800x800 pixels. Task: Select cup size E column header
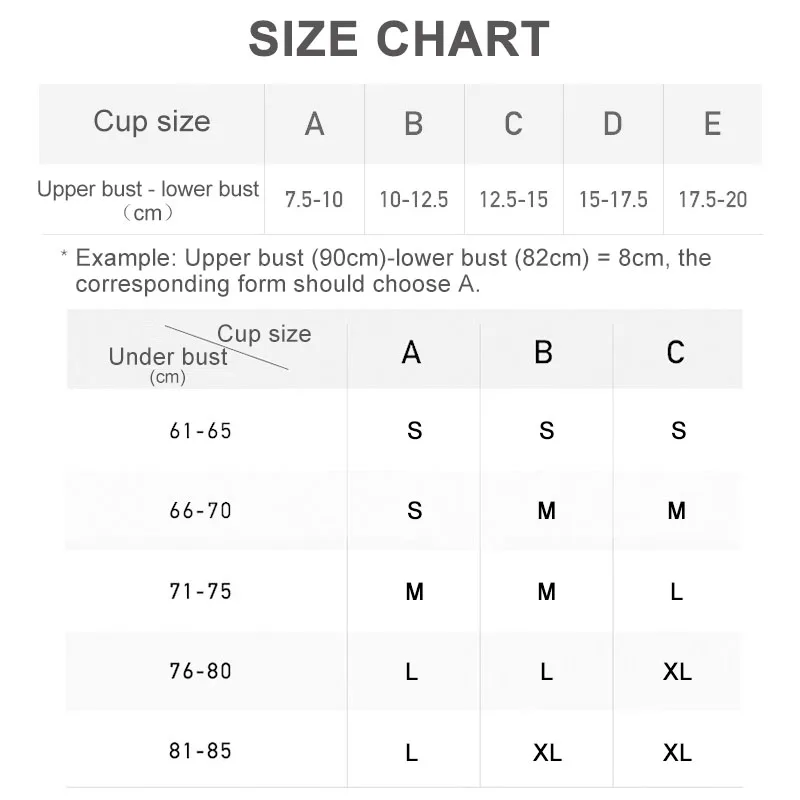[712, 124]
